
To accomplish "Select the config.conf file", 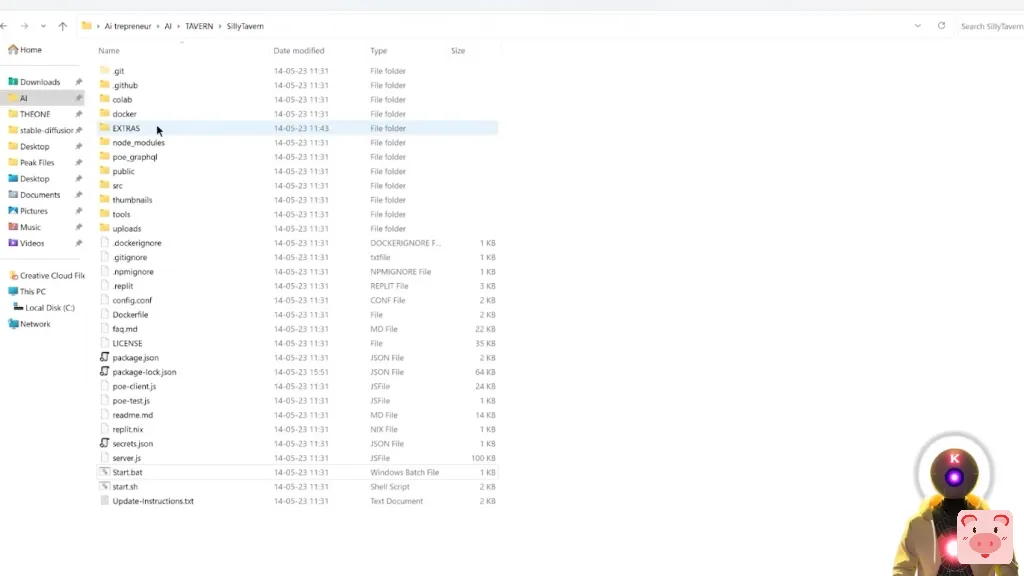I will [x=132, y=300].
